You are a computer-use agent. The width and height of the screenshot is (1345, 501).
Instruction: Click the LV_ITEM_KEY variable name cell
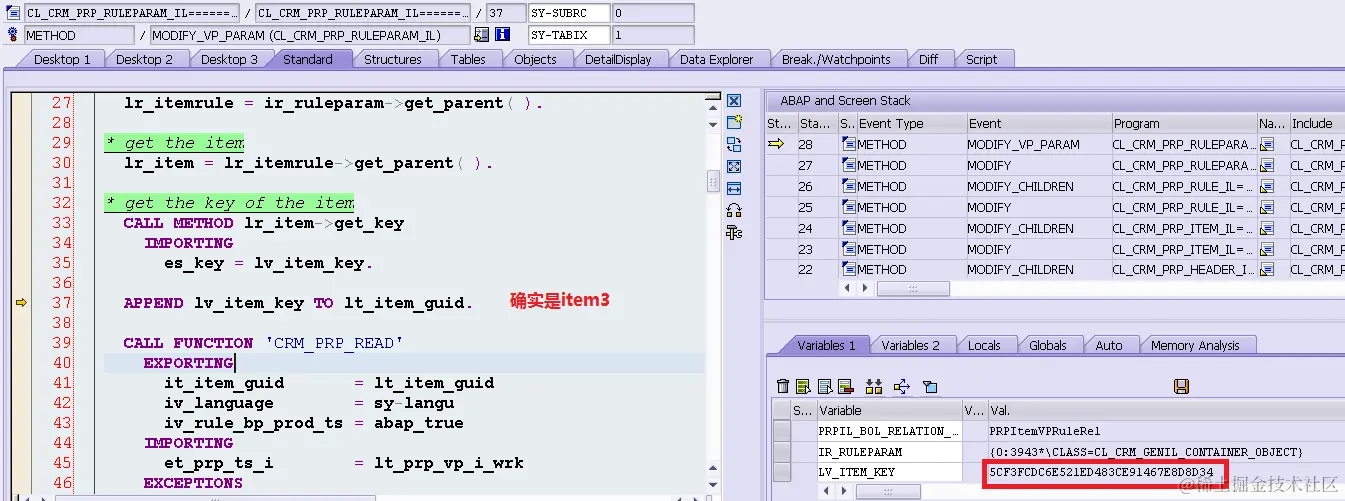click(889, 472)
